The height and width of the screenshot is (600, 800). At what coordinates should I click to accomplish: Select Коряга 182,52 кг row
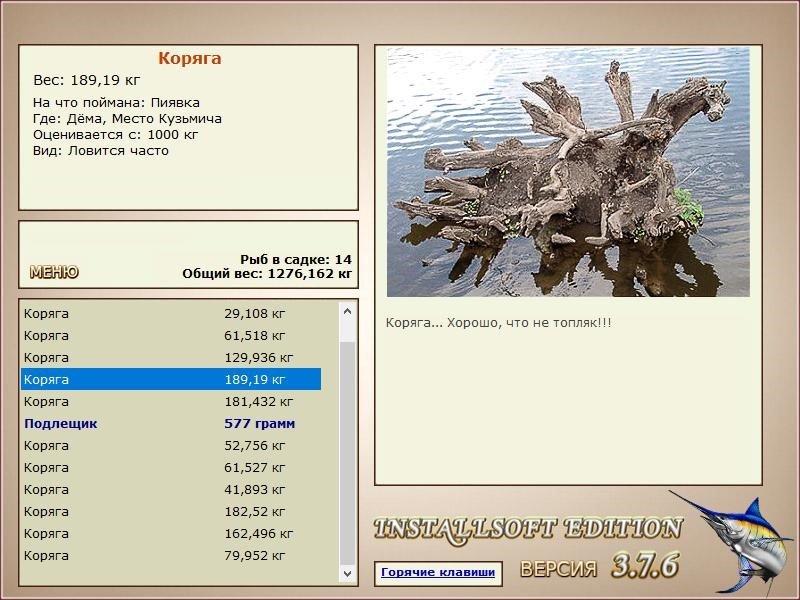pos(171,511)
